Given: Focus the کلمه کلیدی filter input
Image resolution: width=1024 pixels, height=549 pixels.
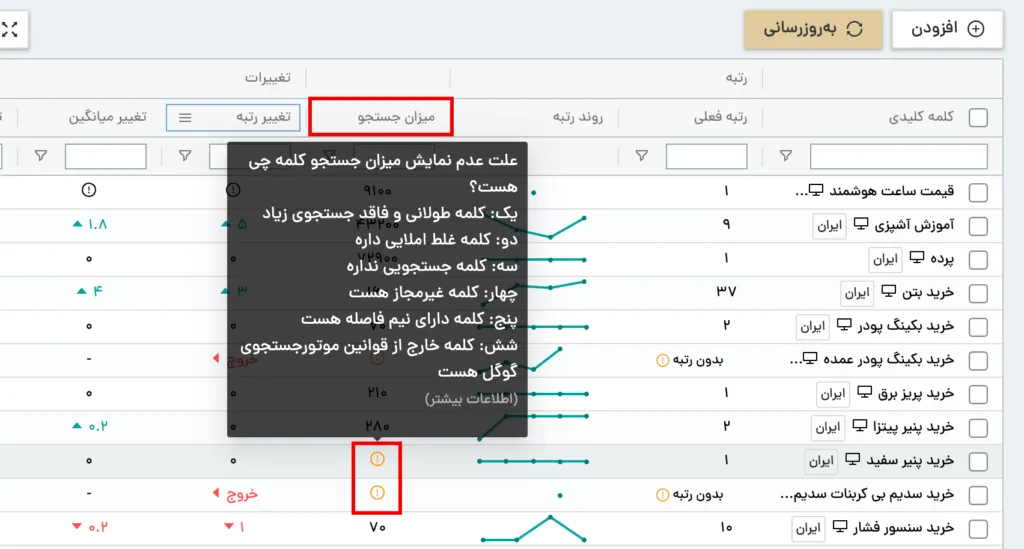Looking at the screenshot, I should click(899, 157).
